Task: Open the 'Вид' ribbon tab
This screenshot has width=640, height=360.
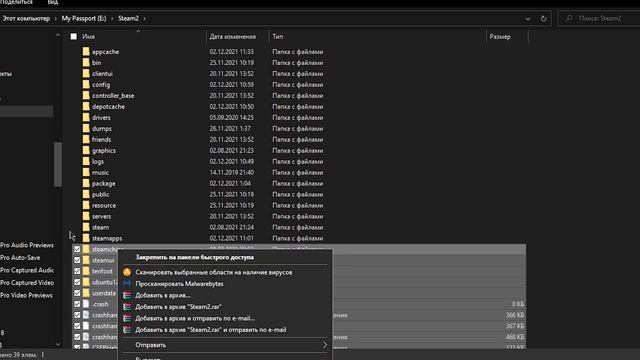Action: pos(53,2)
